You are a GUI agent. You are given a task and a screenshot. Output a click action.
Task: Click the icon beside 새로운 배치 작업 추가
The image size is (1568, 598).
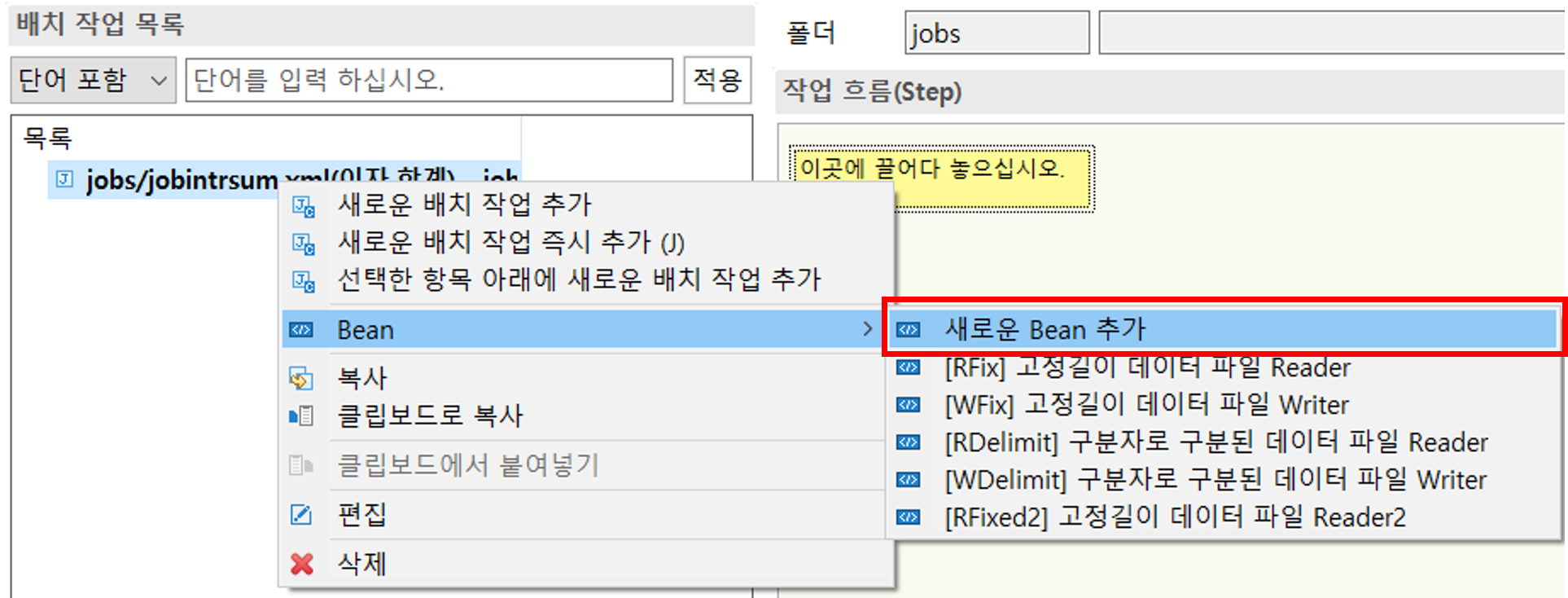(303, 206)
